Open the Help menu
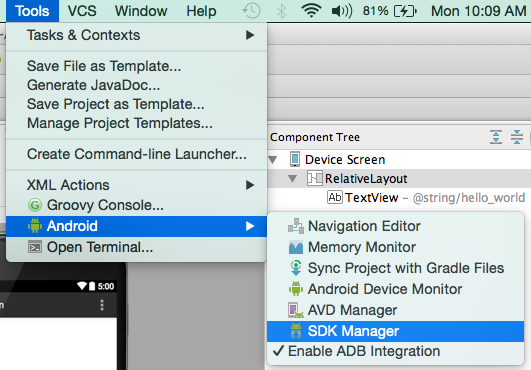Image resolution: width=531 pixels, height=370 pixels. (x=201, y=11)
